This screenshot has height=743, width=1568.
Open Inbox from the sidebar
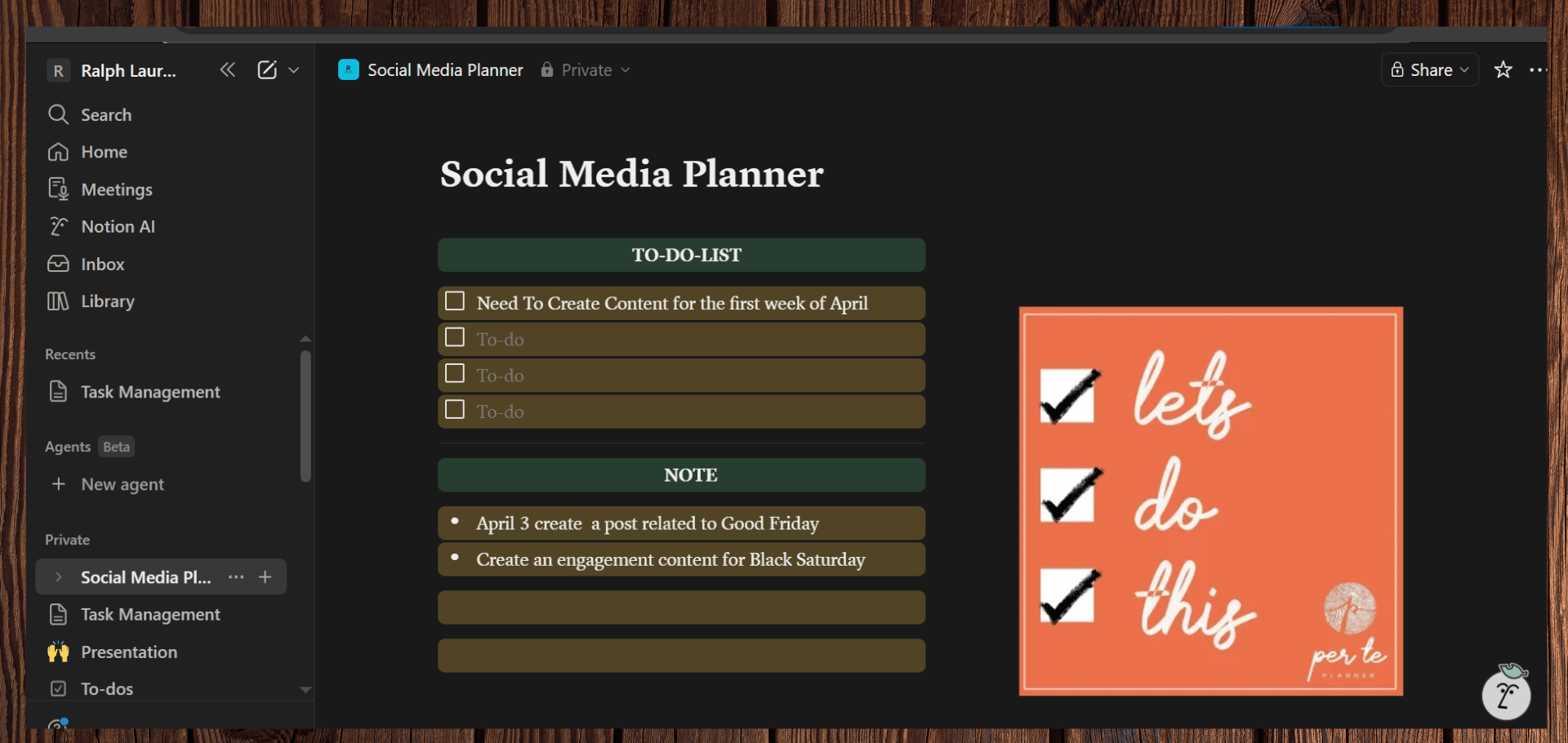tap(102, 265)
